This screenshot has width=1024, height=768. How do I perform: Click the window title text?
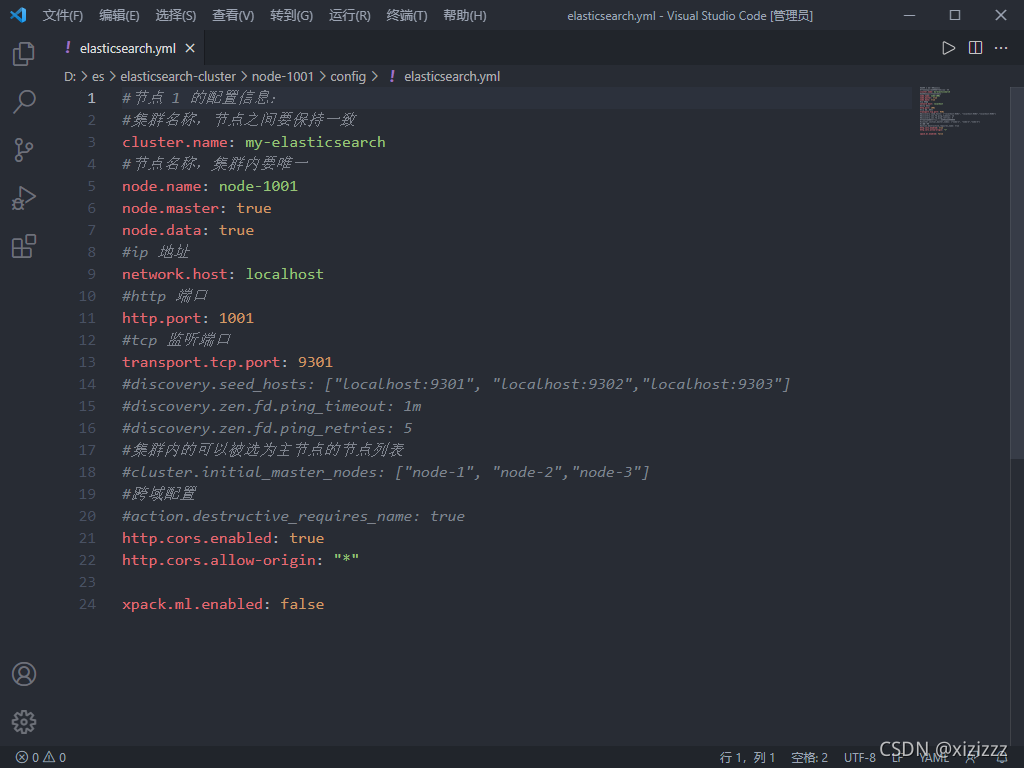click(x=690, y=16)
